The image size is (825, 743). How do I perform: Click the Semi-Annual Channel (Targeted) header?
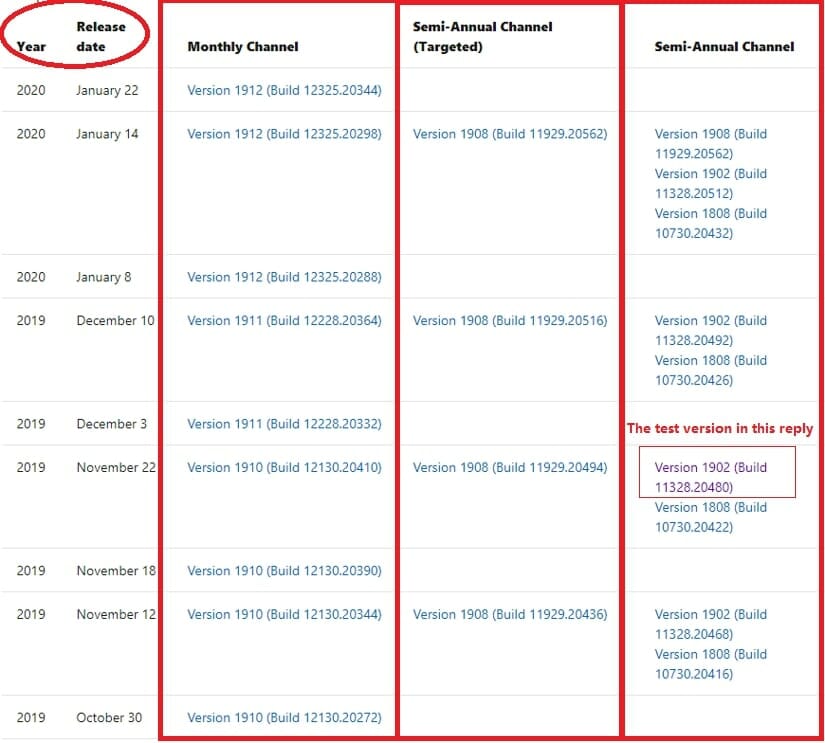tap(482, 37)
